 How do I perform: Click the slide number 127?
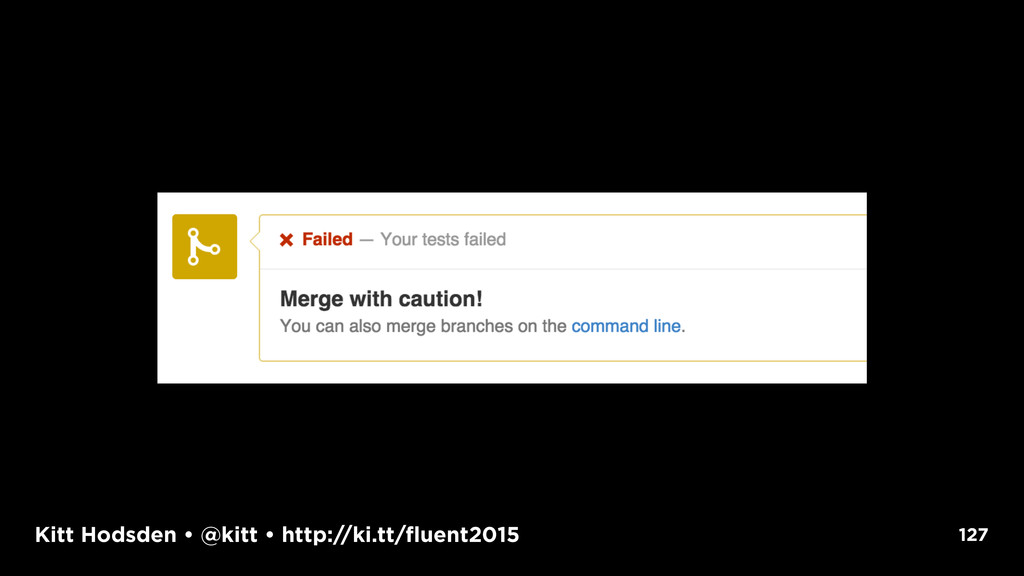click(x=973, y=535)
